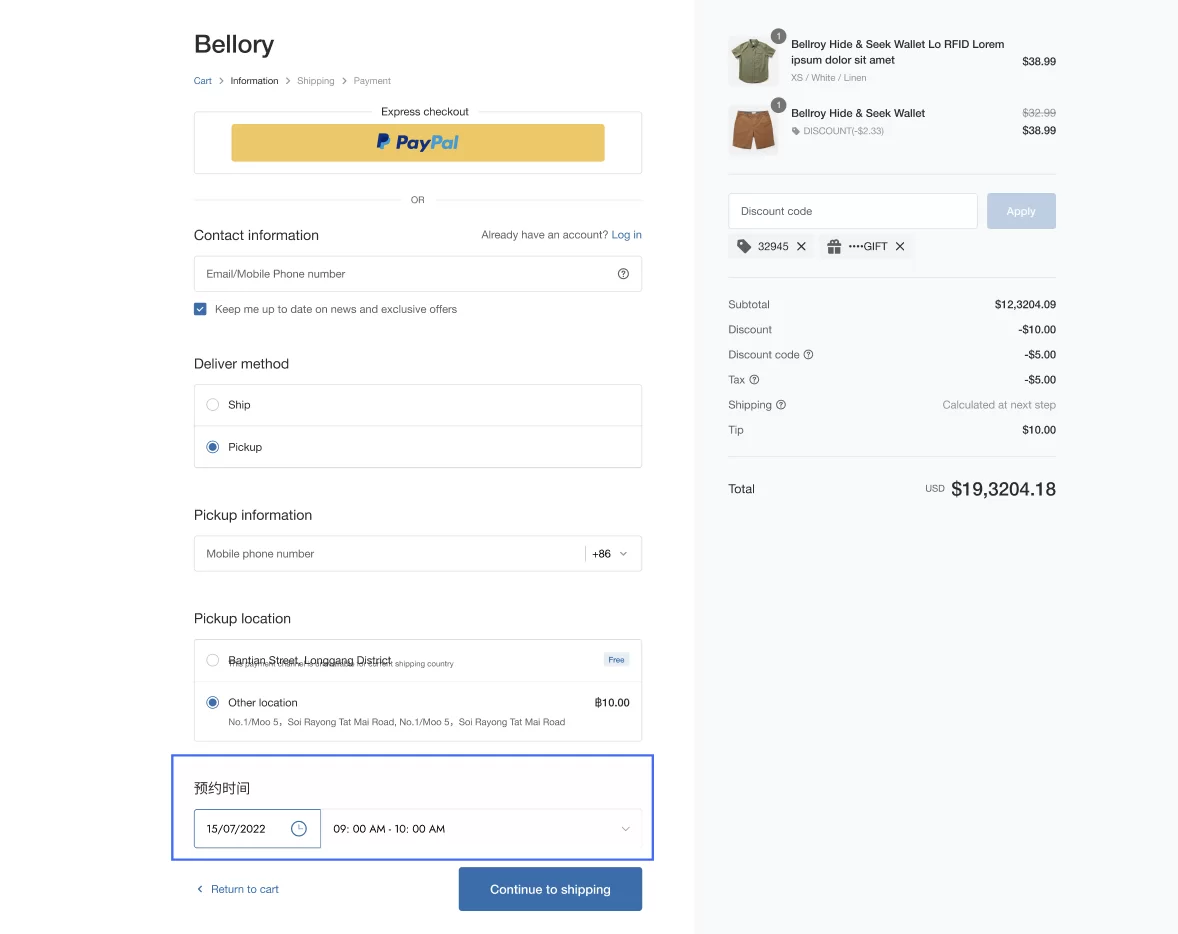The width and height of the screenshot is (1178, 934).
Task: Click the green shirt product thumbnail
Action: (x=753, y=61)
